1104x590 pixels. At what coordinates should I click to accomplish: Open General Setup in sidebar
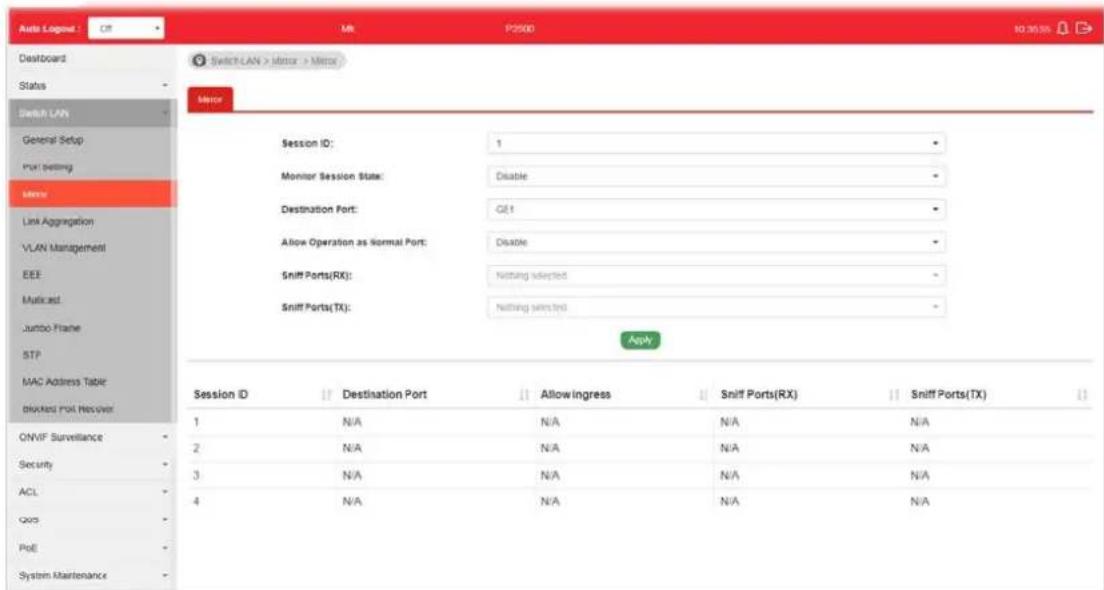coord(92,140)
